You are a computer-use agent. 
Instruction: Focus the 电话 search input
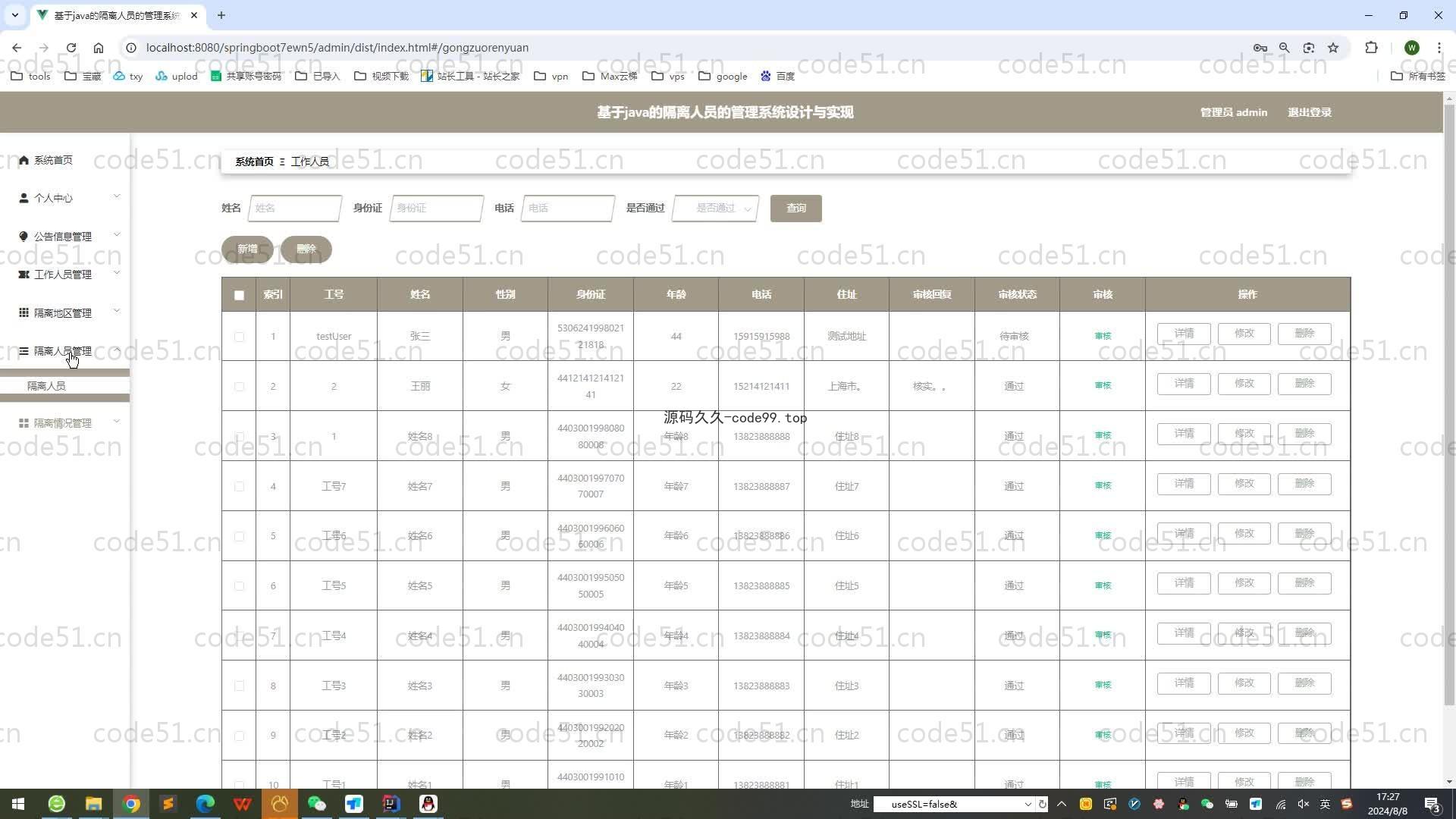[567, 208]
